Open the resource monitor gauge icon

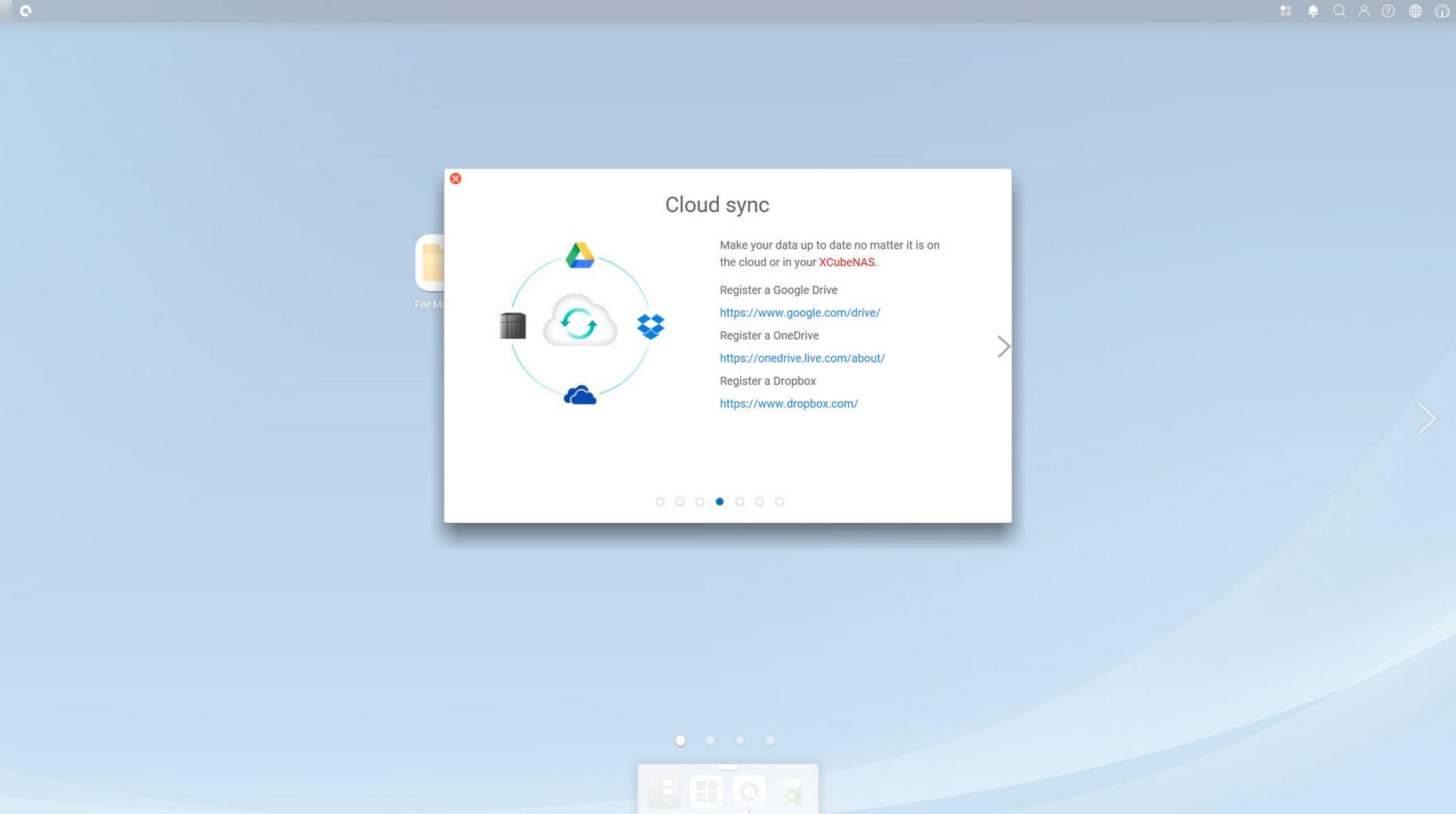tap(1442, 11)
